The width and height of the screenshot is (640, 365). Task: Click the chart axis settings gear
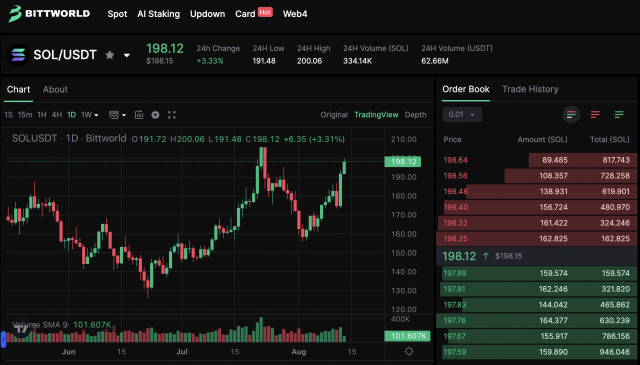409,351
